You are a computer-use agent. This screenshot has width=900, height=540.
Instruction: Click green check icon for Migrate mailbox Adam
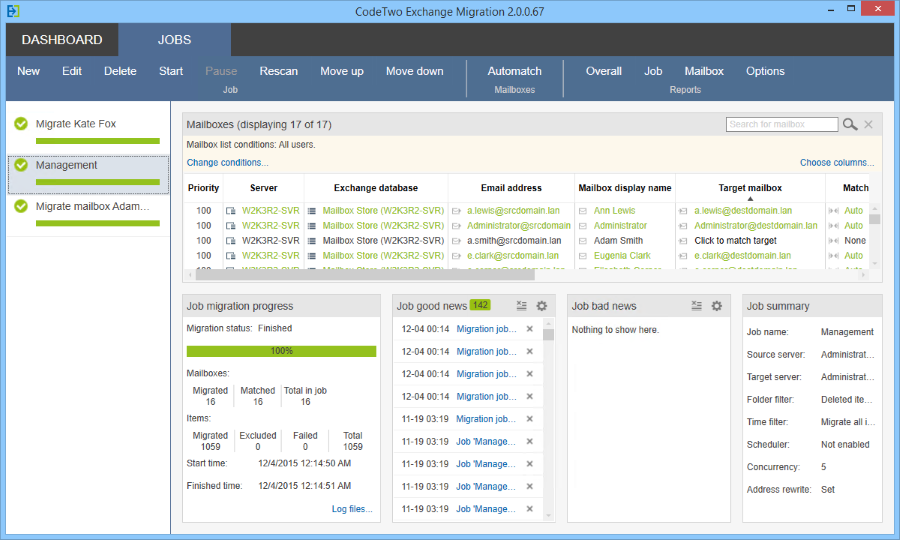[21, 206]
